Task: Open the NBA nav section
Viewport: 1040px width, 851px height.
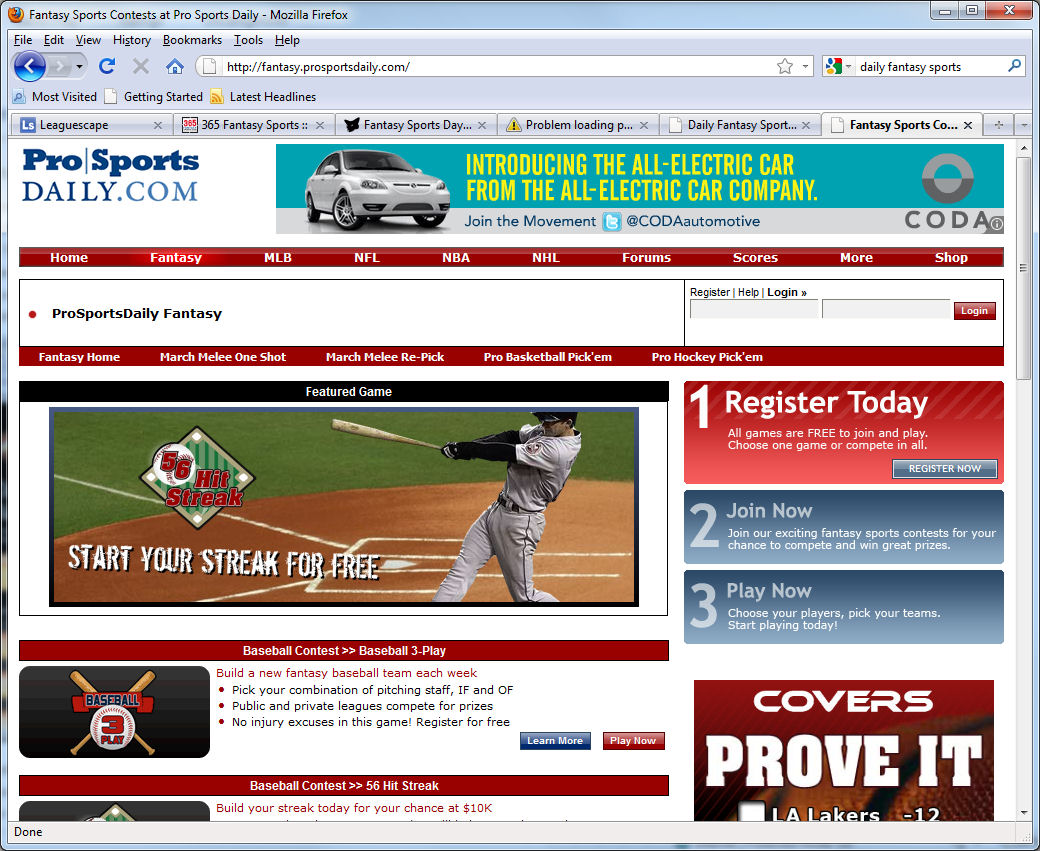Action: click(x=456, y=257)
